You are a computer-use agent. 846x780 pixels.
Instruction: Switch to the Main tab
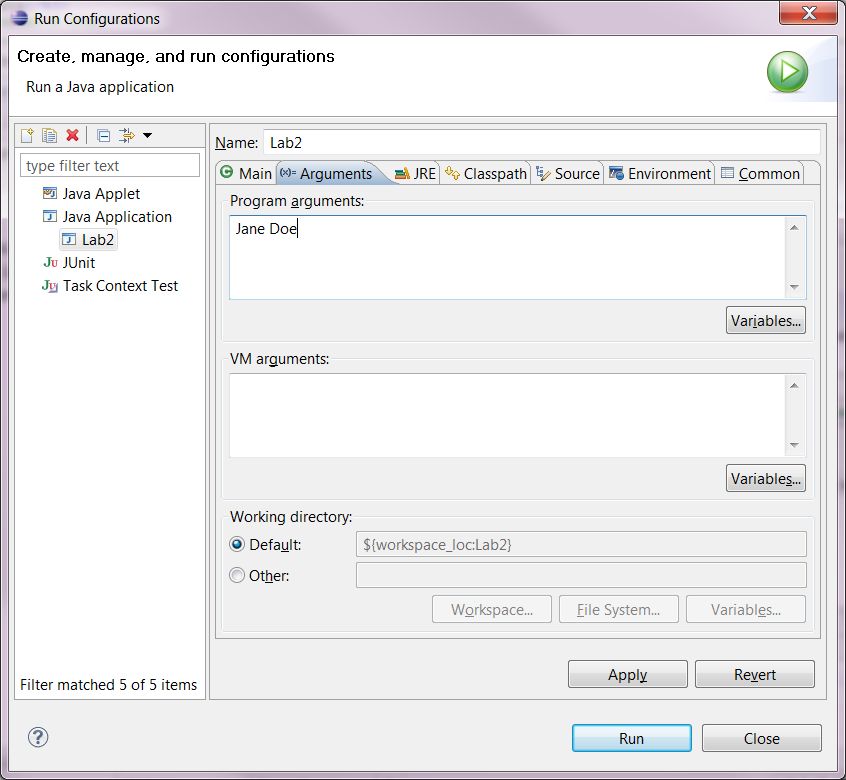pyautogui.click(x=246, y=173)
